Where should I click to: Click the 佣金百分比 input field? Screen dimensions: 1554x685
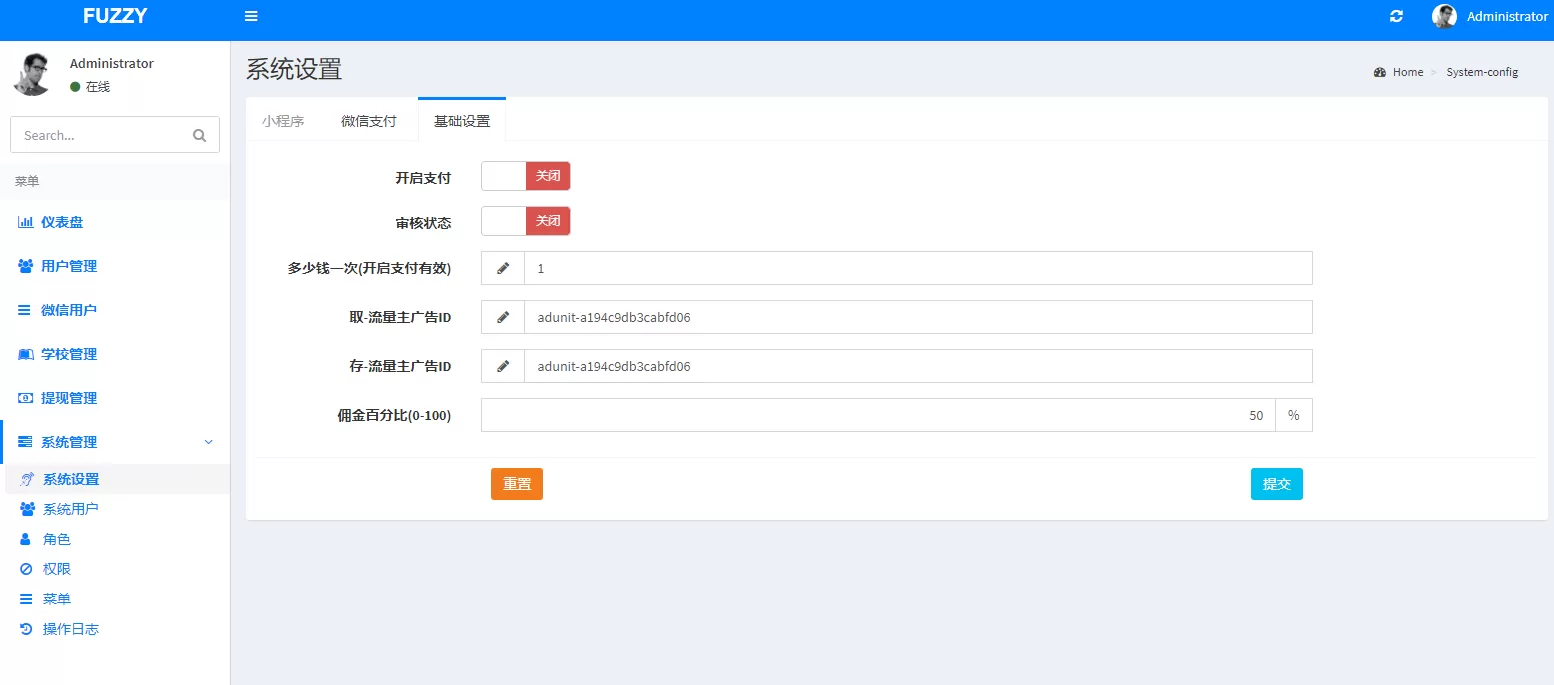click(x=877, y=415)
